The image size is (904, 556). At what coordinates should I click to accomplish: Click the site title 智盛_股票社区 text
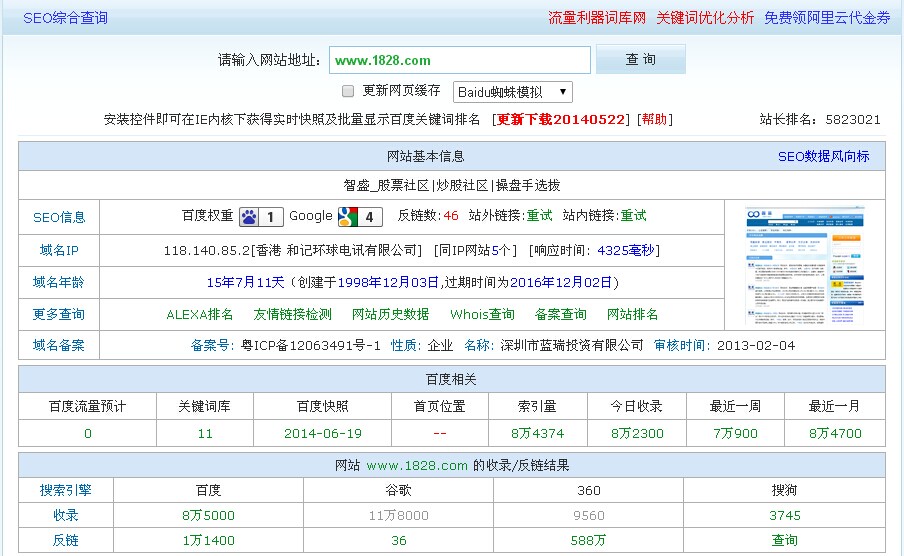click(386, 186)
